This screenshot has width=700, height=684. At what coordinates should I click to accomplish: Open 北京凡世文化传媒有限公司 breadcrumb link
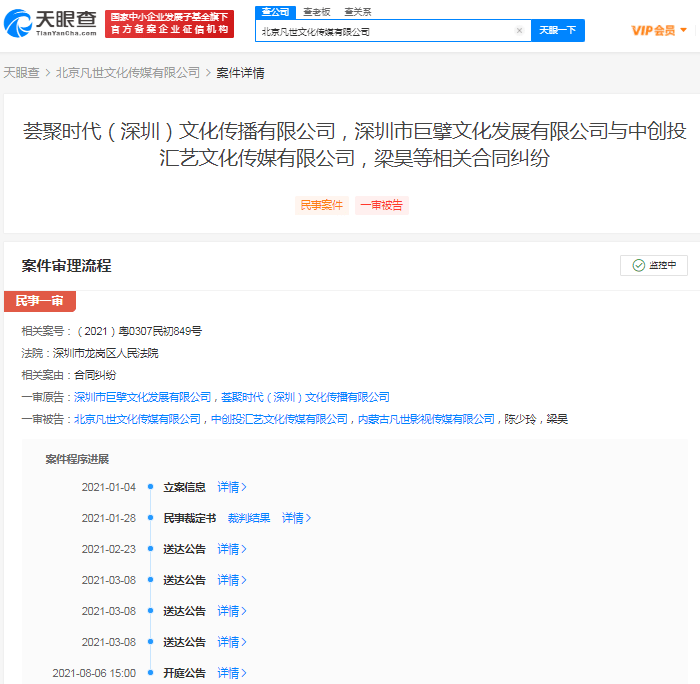tap(128, 73)
